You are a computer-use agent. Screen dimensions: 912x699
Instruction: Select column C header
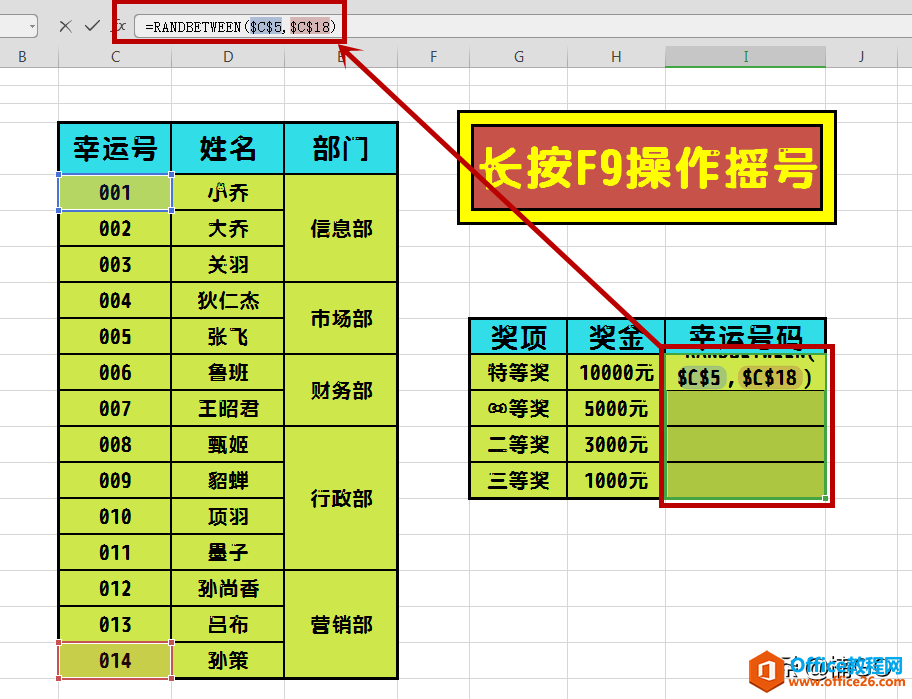[115, 56]
